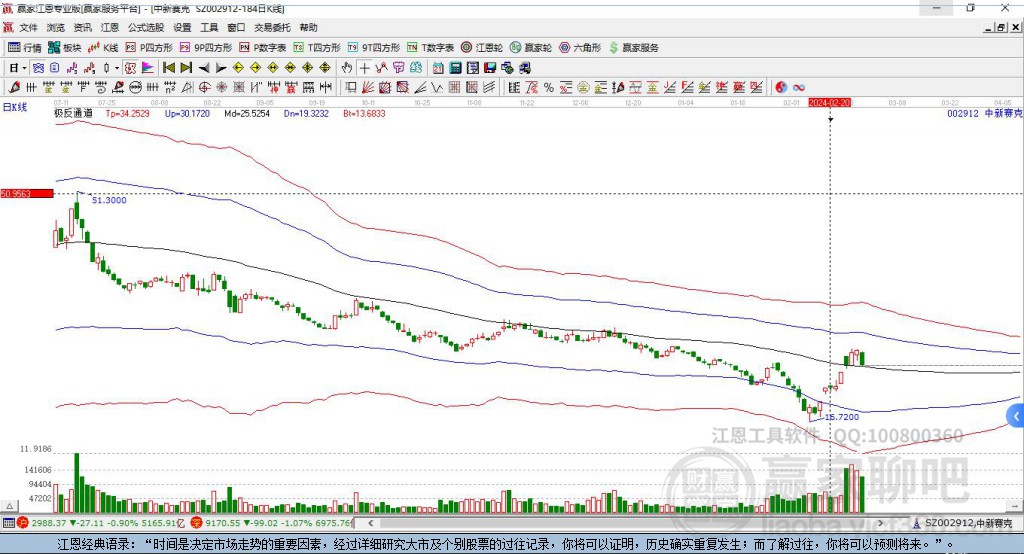This screenshot has width=1024, height=554.
Task: Click the Tp=34.2529 value
Action: 127,114
